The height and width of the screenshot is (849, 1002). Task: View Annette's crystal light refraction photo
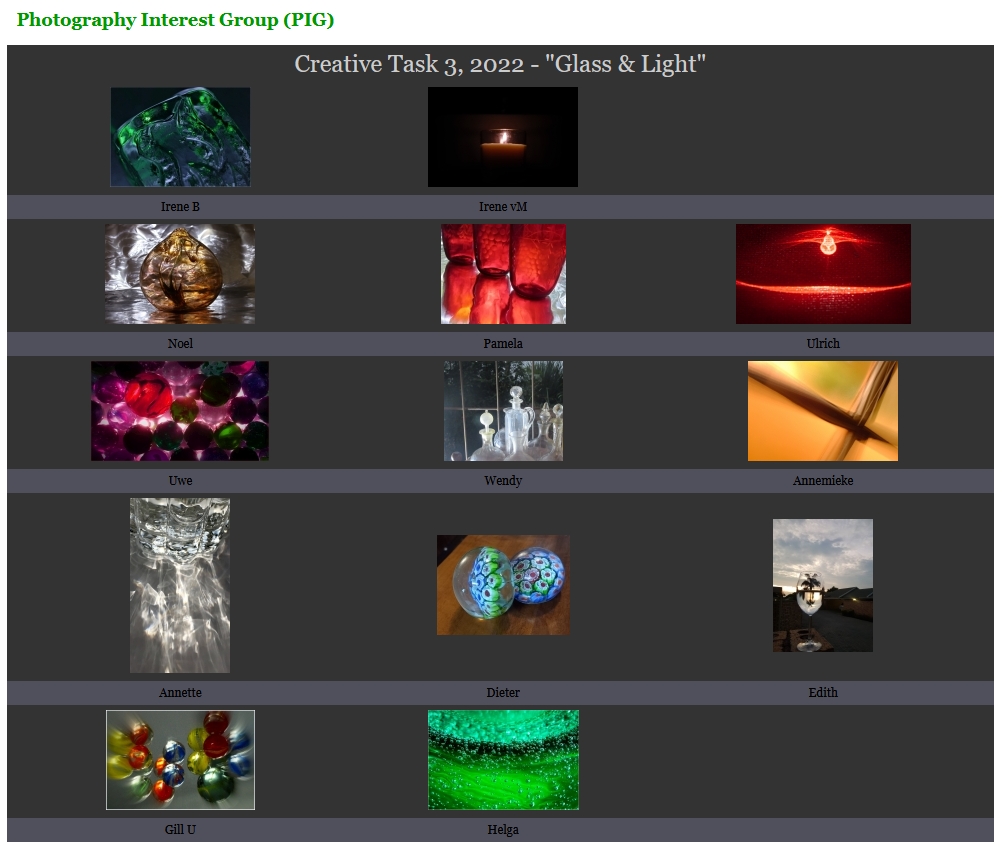[180, 585]
